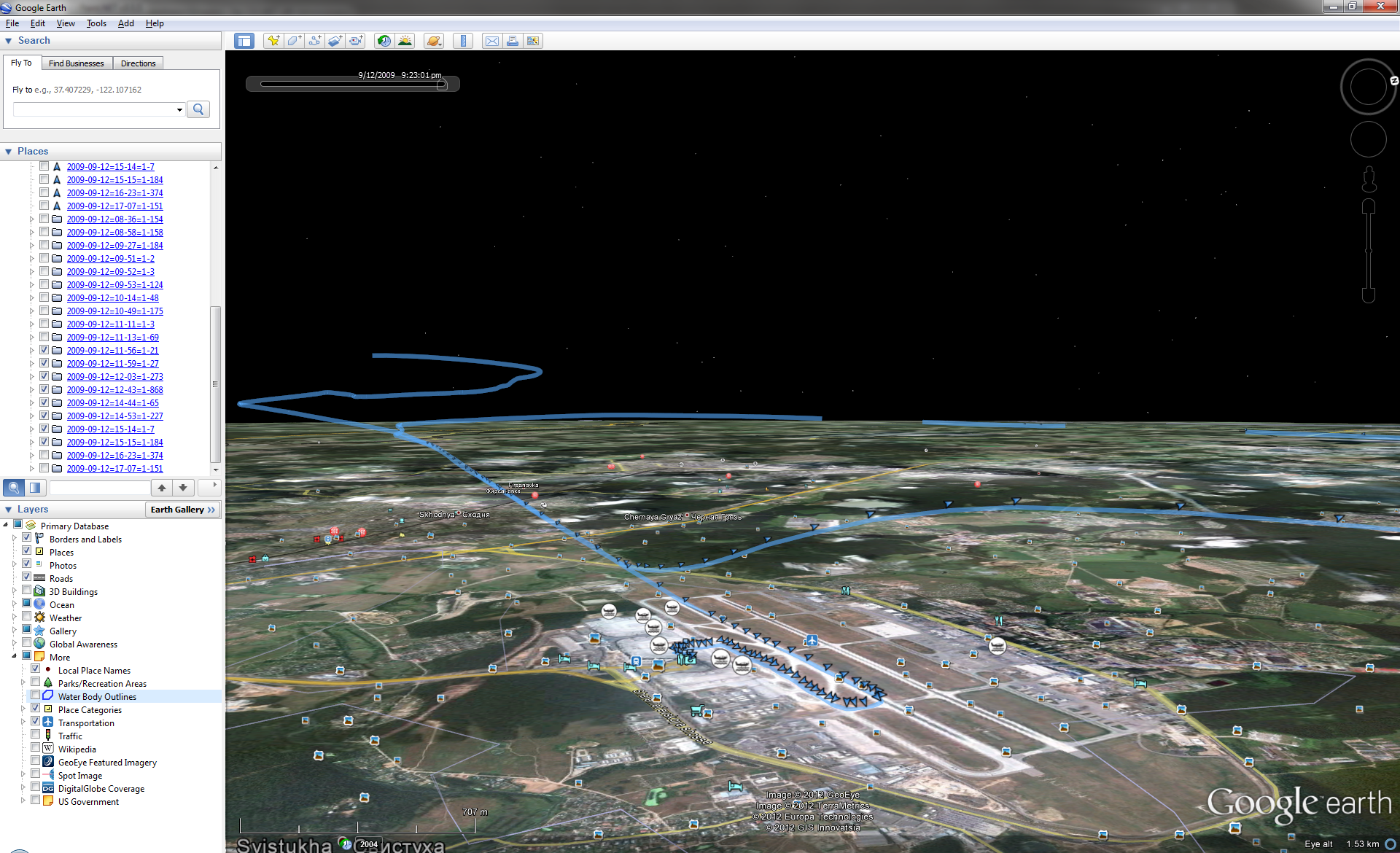Click the zoom-in plus on zoom slider
The width and height of the screenshot is (1400, 853).
pyautogui.click(x=1369, y=206)
